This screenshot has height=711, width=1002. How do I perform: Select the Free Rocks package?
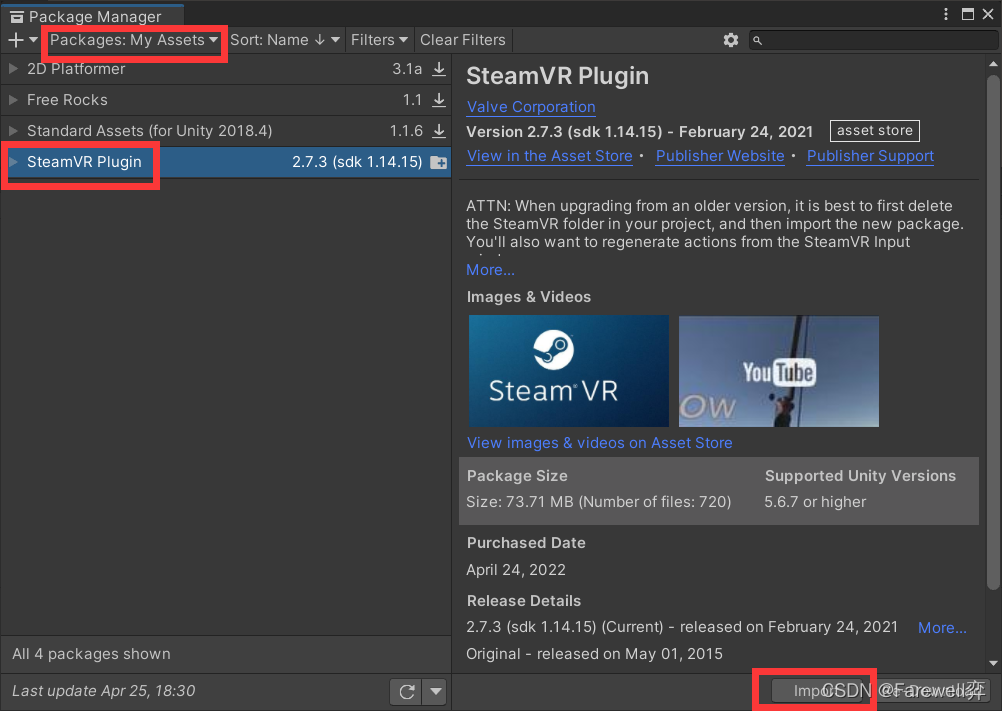226,100
